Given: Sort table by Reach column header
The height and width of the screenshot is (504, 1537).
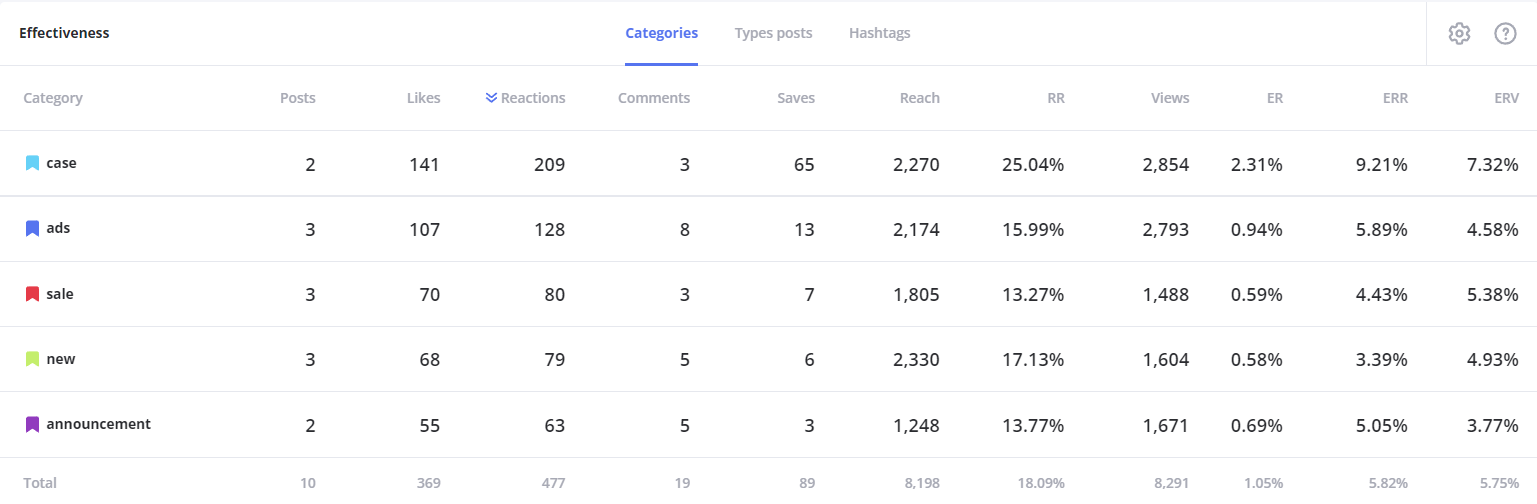Looking at the screenshot, I should pyautogui.click(x=919, y=98).
